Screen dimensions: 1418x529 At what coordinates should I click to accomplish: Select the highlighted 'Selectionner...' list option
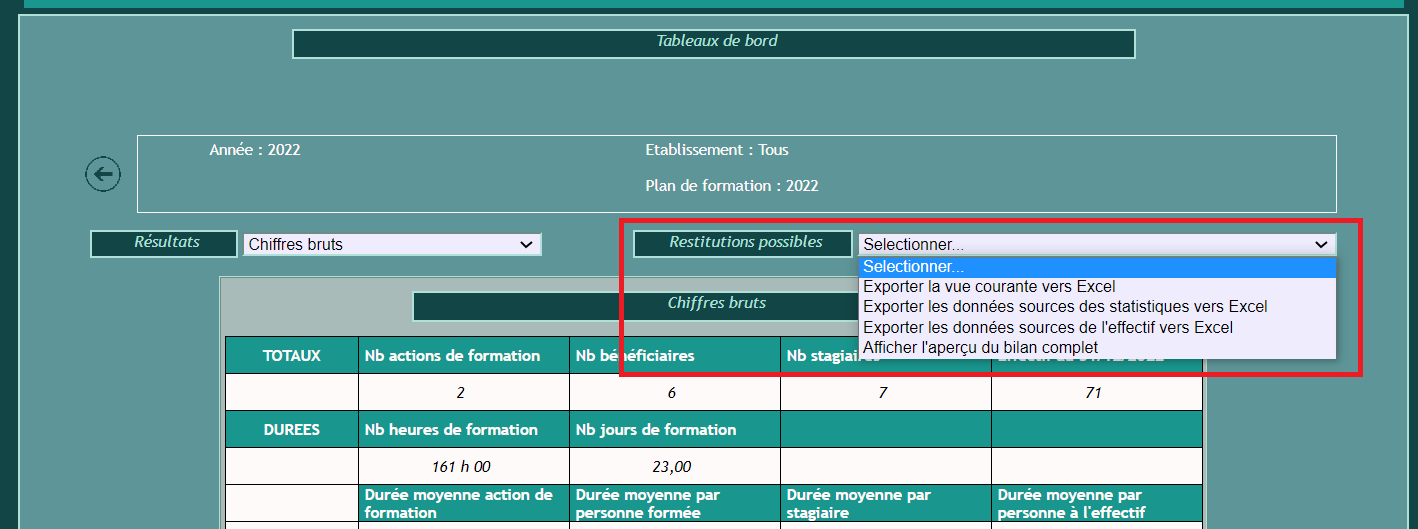(x=1096, y=267)
